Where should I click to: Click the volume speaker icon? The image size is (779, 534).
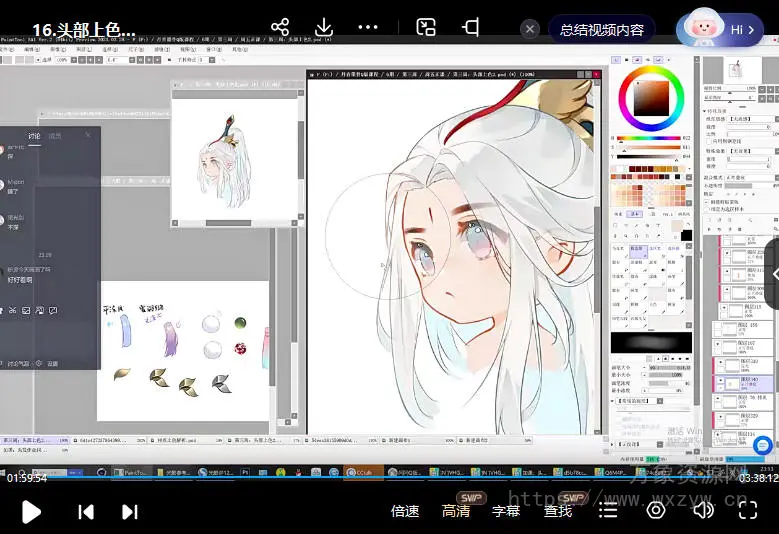[703, 511]
